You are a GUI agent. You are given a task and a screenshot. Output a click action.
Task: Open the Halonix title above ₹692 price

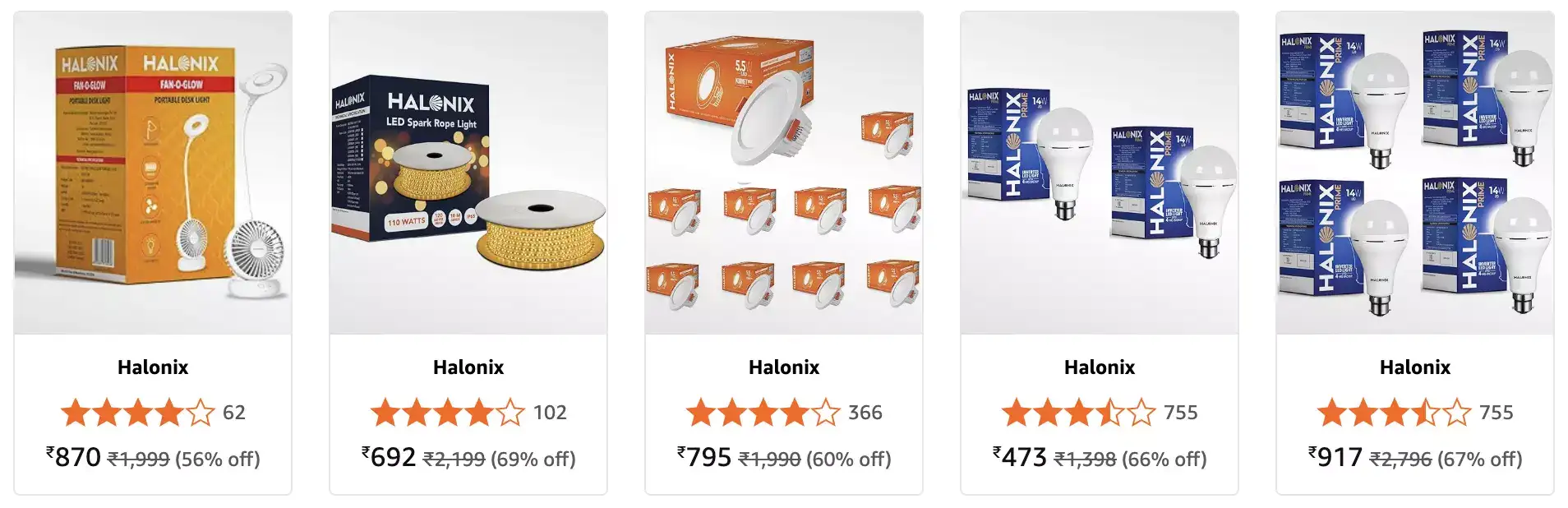click(468, 367)
